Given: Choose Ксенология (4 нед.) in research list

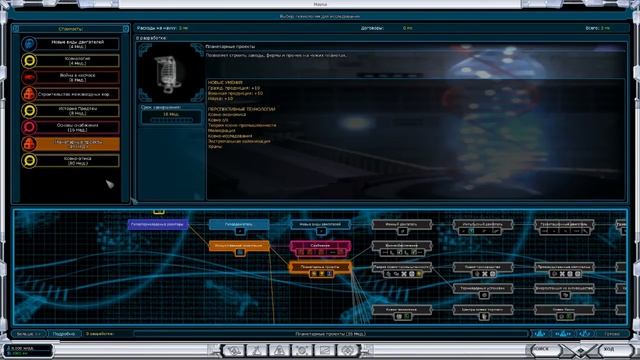Looking at the screenshot, I should click(78, 61).
